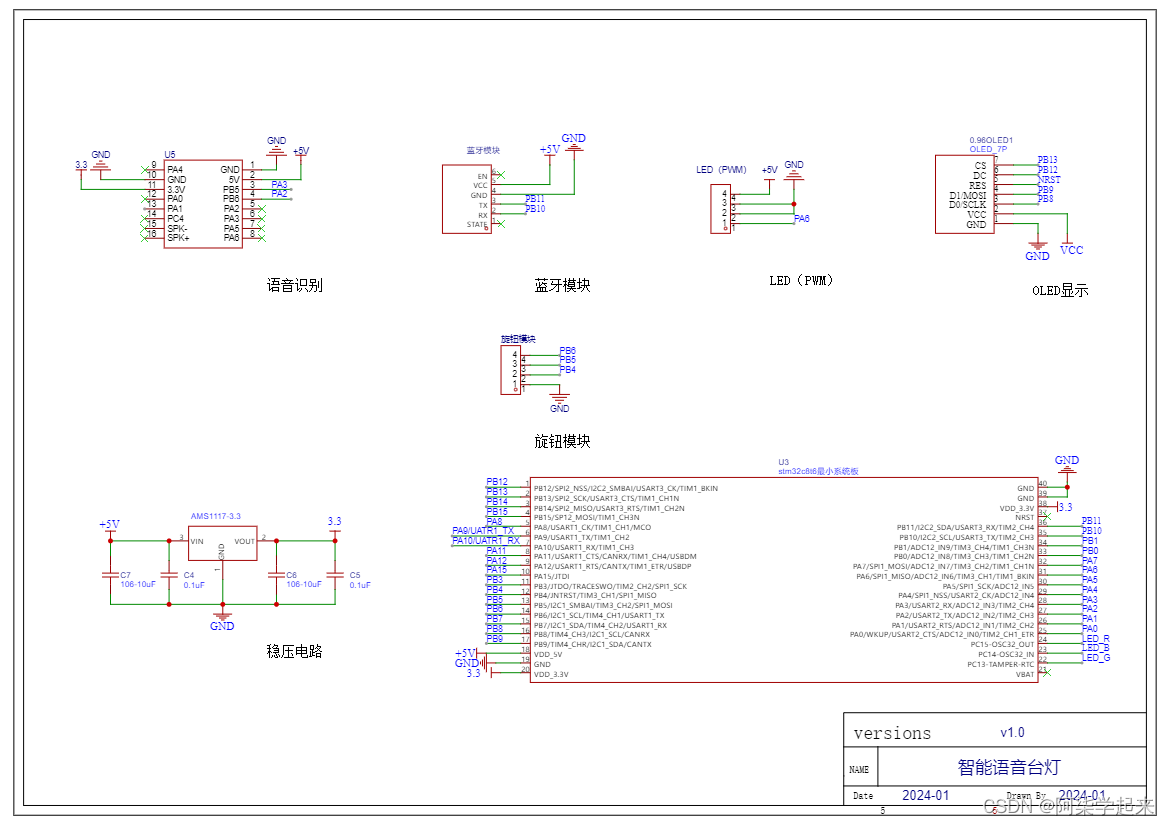Click the PB6 net label on knob connector
The image size is (1170, 825).
pos(568,350)
